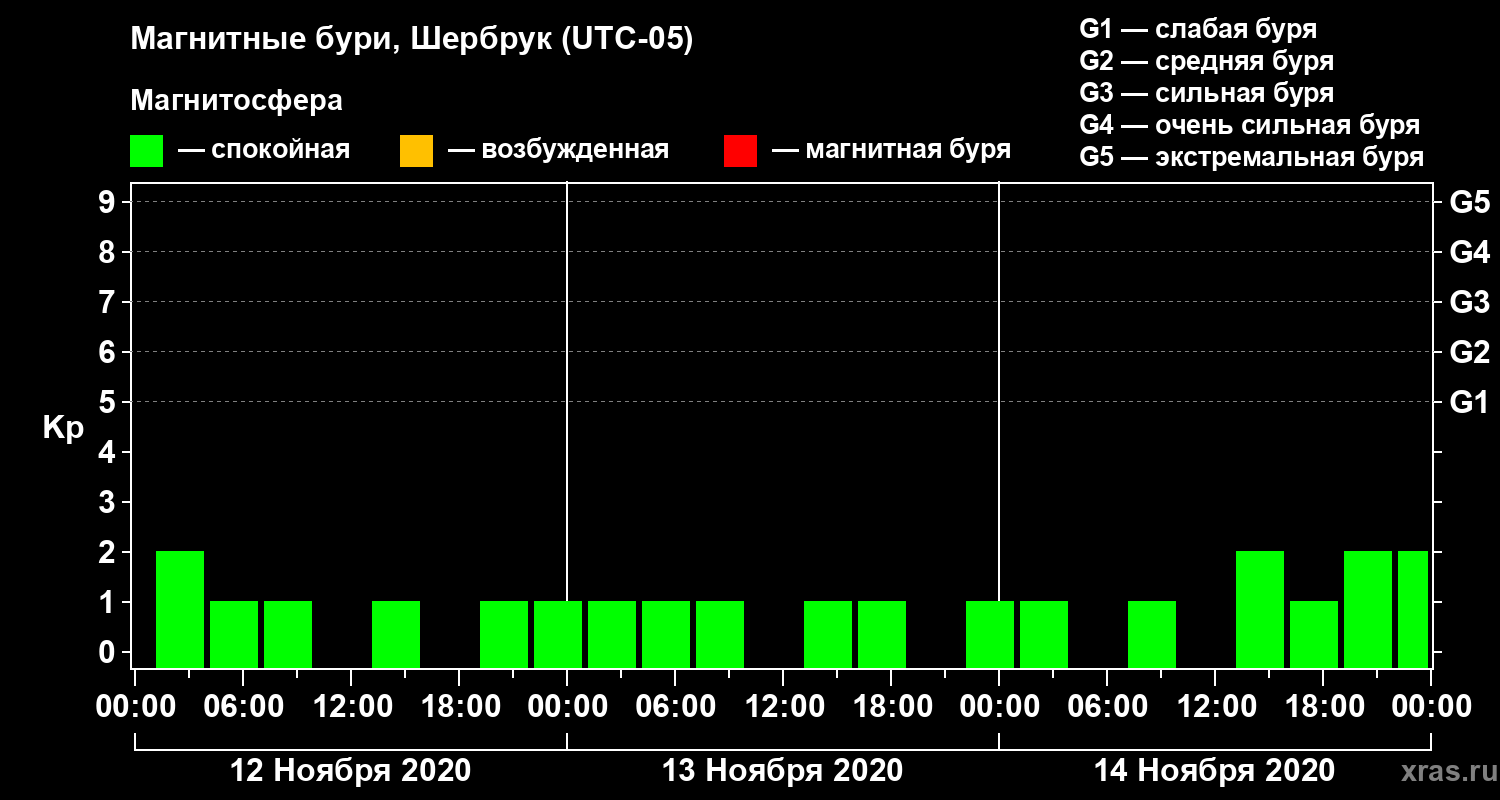Click the 'G3' label on right axis

[x=1469, y=302]
